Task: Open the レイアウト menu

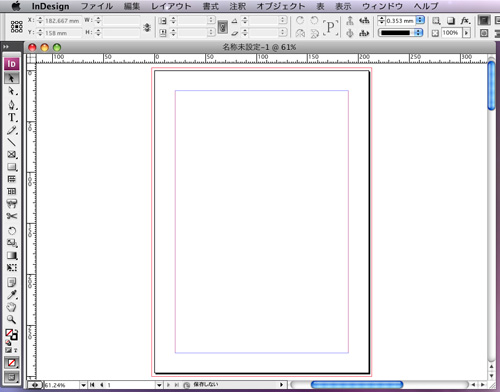Action: pos(171,6)
